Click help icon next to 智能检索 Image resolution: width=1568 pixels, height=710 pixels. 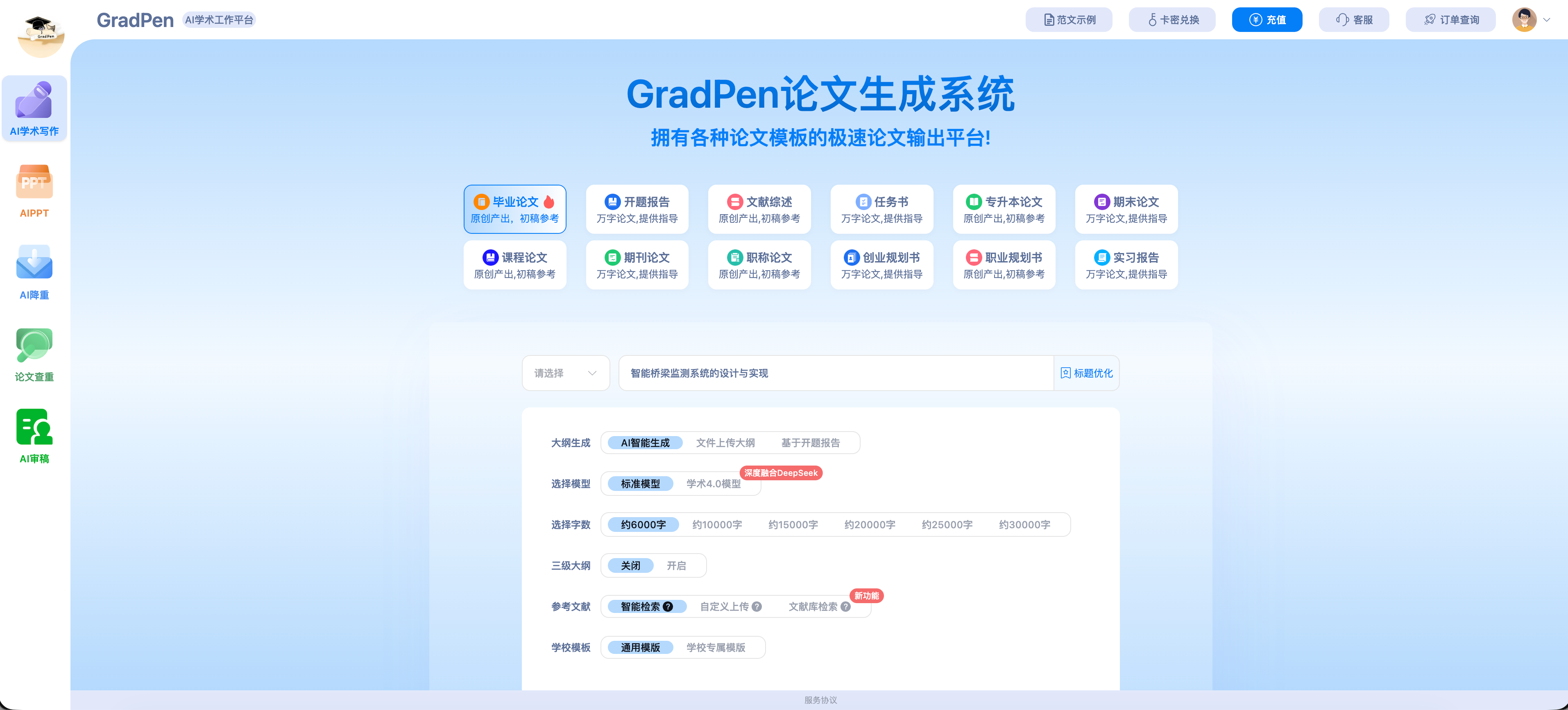[668, 606]
